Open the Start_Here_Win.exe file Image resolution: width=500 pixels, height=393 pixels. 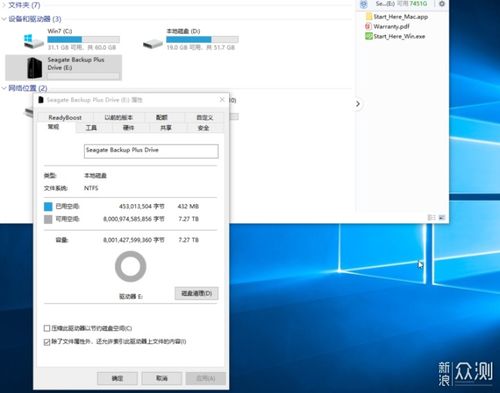[395, 36]
